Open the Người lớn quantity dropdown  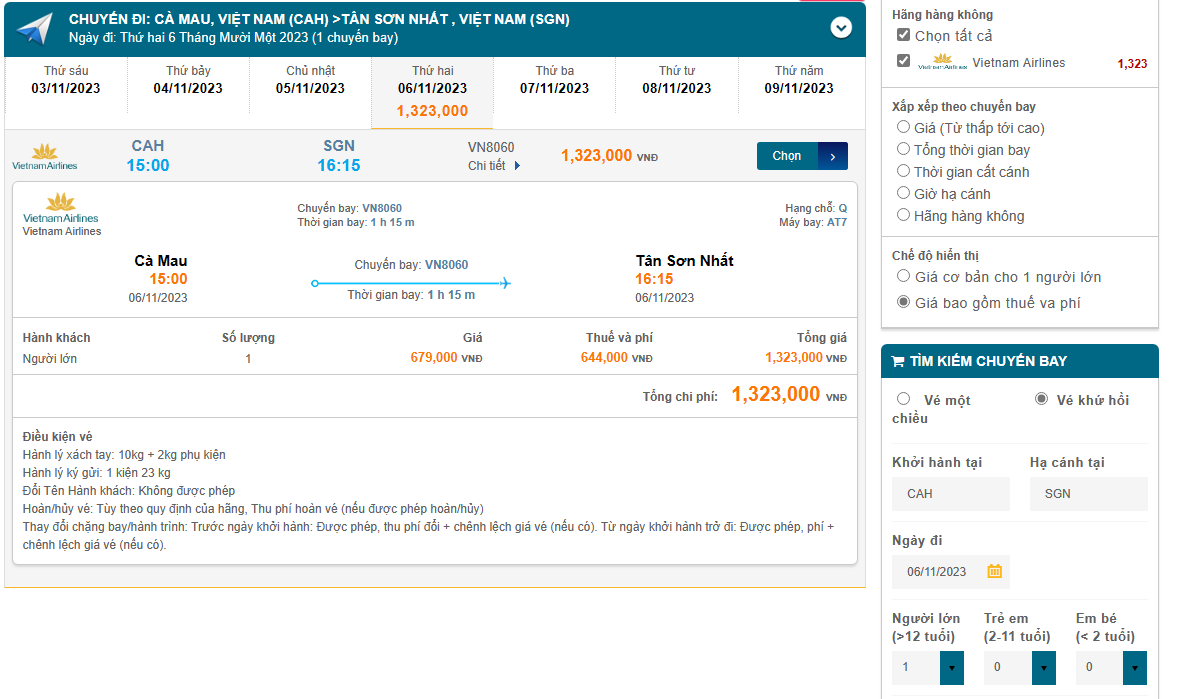(x=951, y=667)
